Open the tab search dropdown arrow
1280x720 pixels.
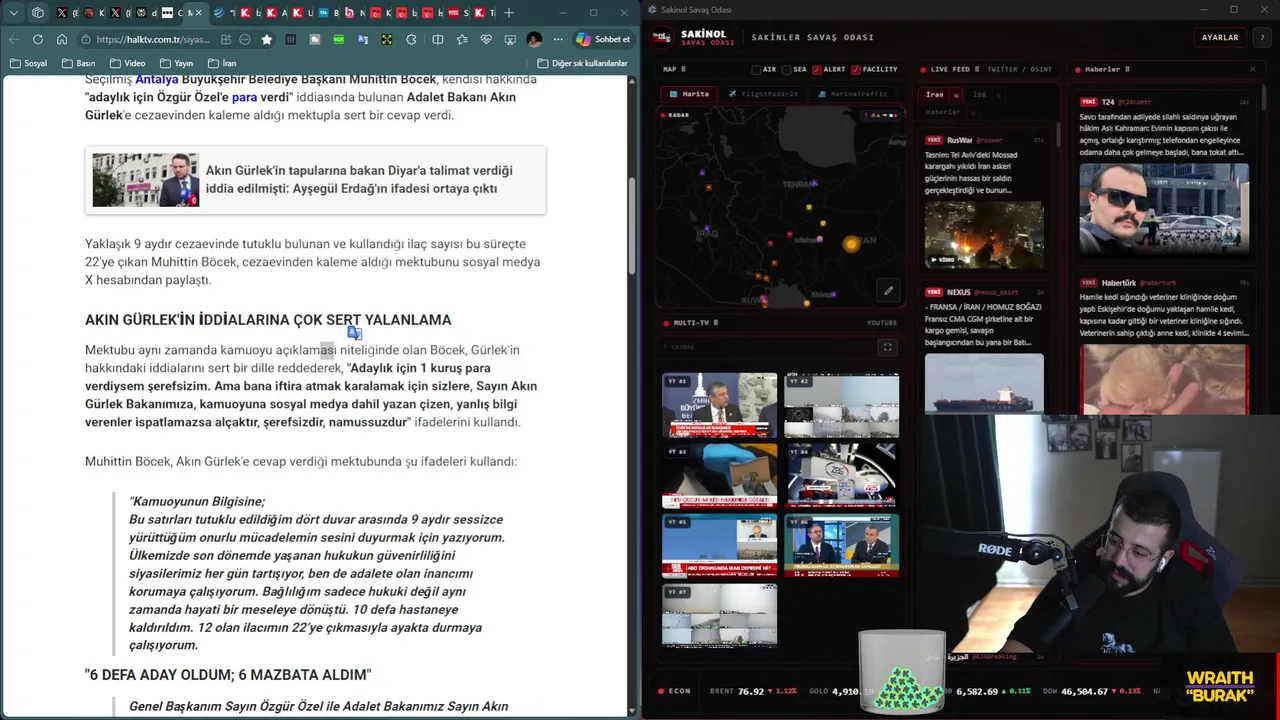[14, 13]
